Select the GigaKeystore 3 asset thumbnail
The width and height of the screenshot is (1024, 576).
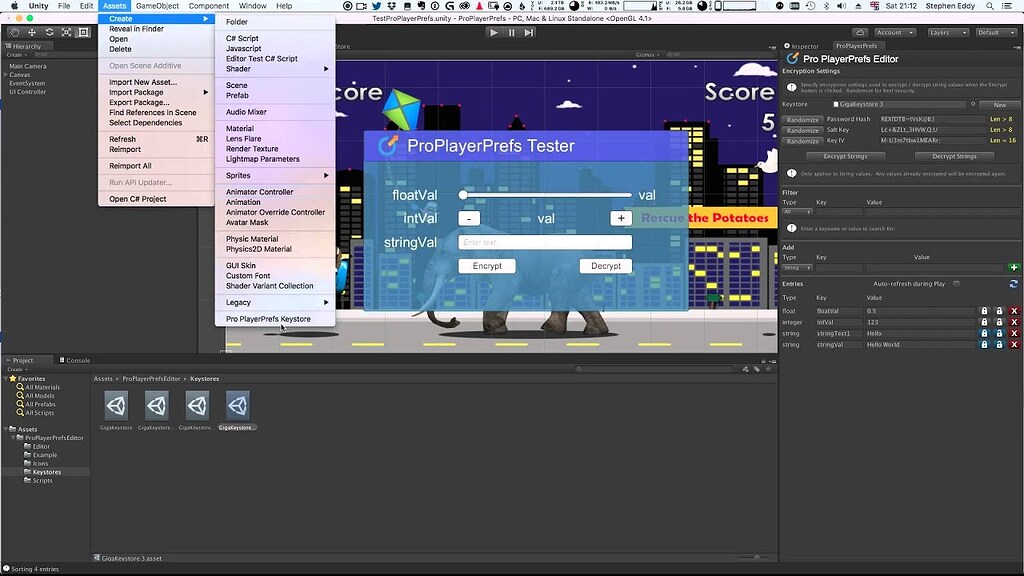(237, 404)
